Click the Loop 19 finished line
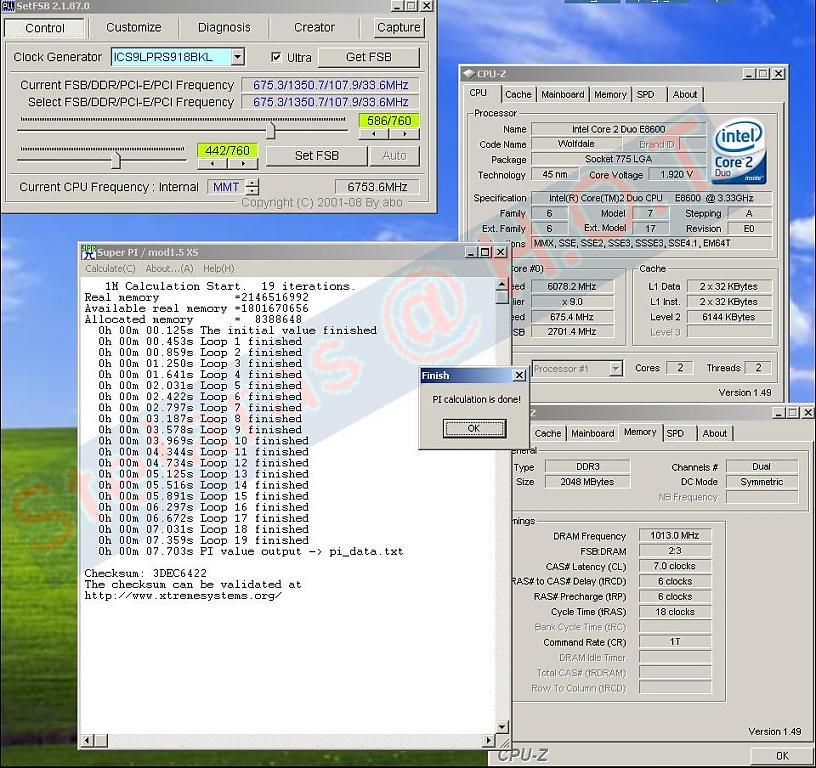Screen dimensions: 816x768 203,540
